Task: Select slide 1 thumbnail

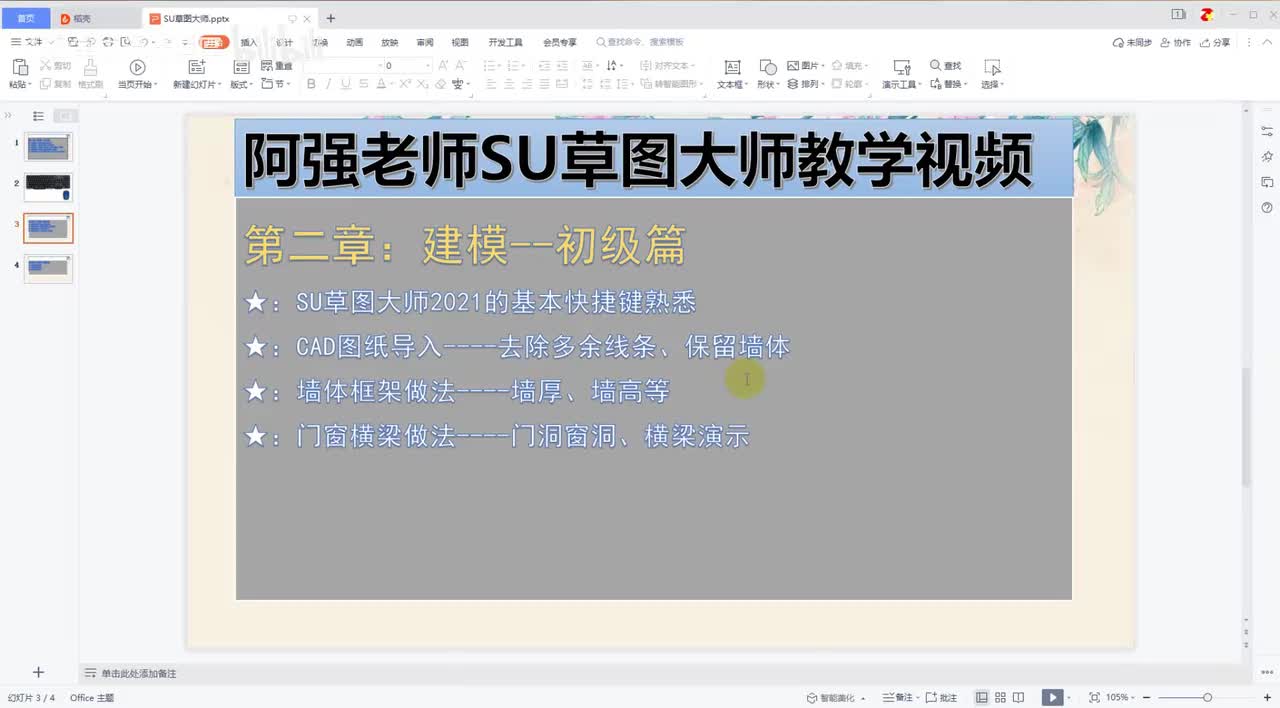Action: (48, 147)
